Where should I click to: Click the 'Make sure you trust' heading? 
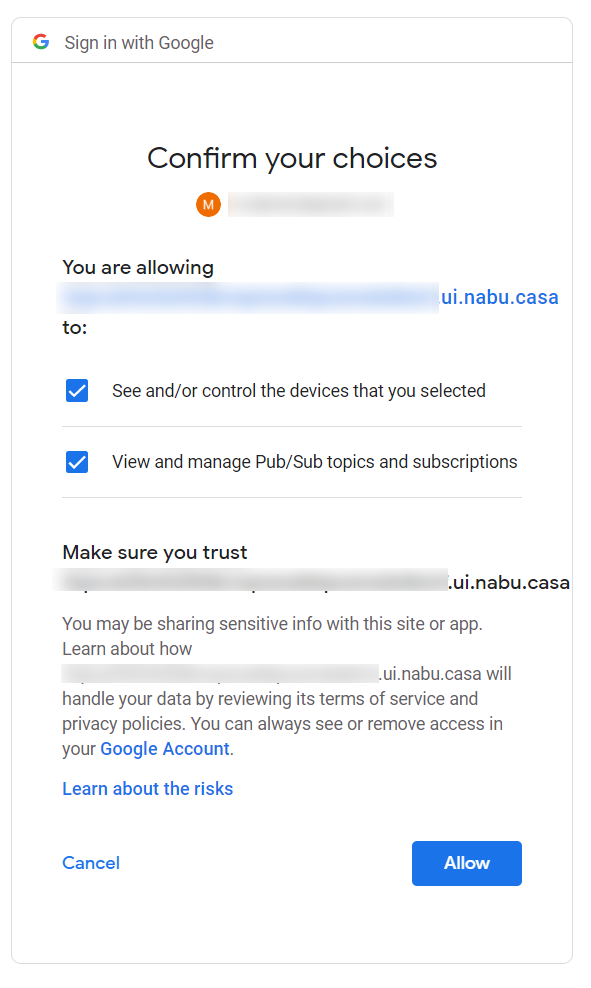tap(154, 552)
